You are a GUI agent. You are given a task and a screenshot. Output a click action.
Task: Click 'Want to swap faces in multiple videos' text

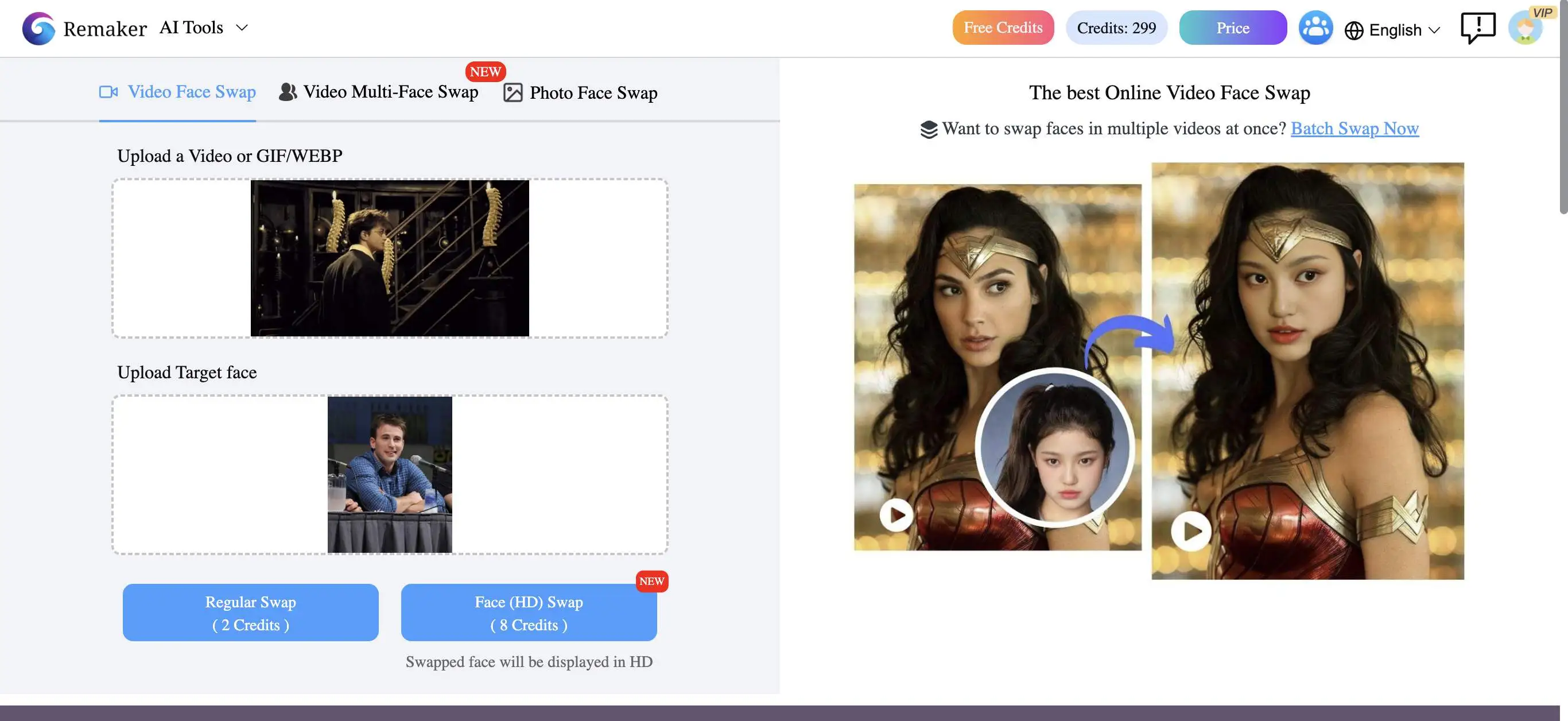pyautogui.click(x=1113, y=129)
